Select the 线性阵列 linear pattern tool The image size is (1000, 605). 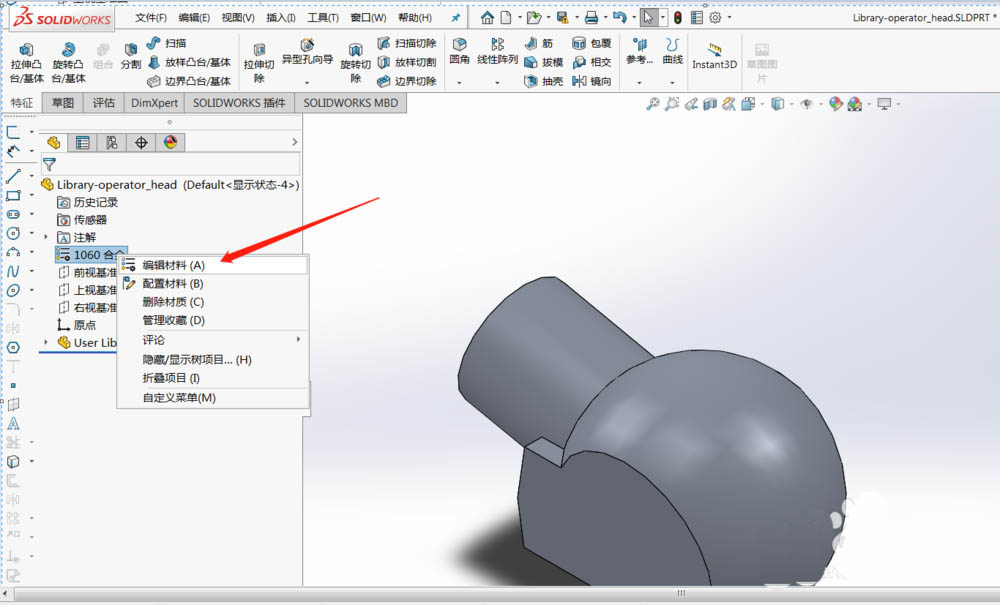pos(497,52)
